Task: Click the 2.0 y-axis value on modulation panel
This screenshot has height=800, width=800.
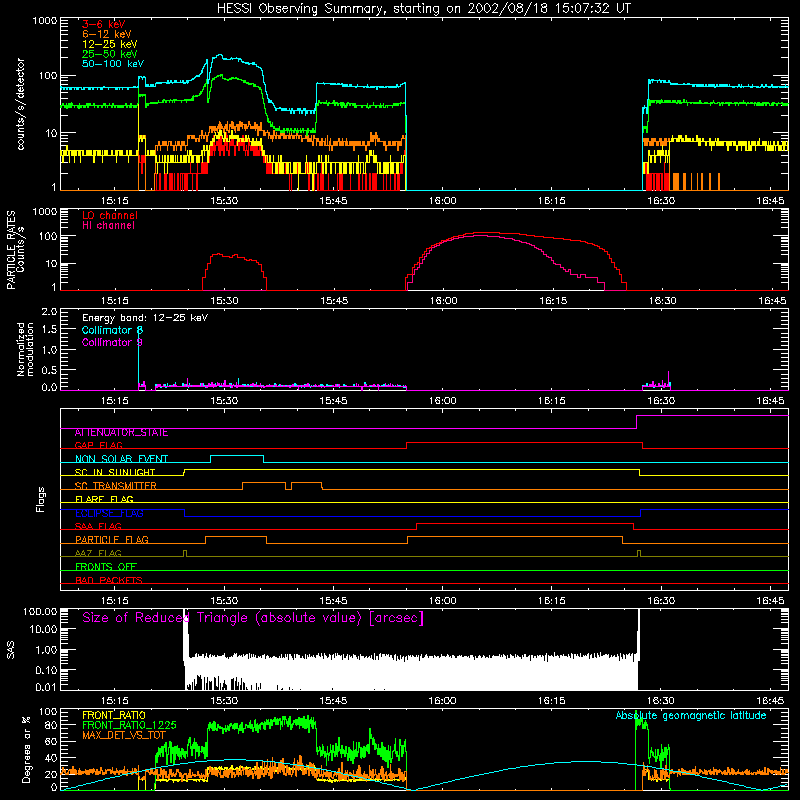Action: point(49,312)
